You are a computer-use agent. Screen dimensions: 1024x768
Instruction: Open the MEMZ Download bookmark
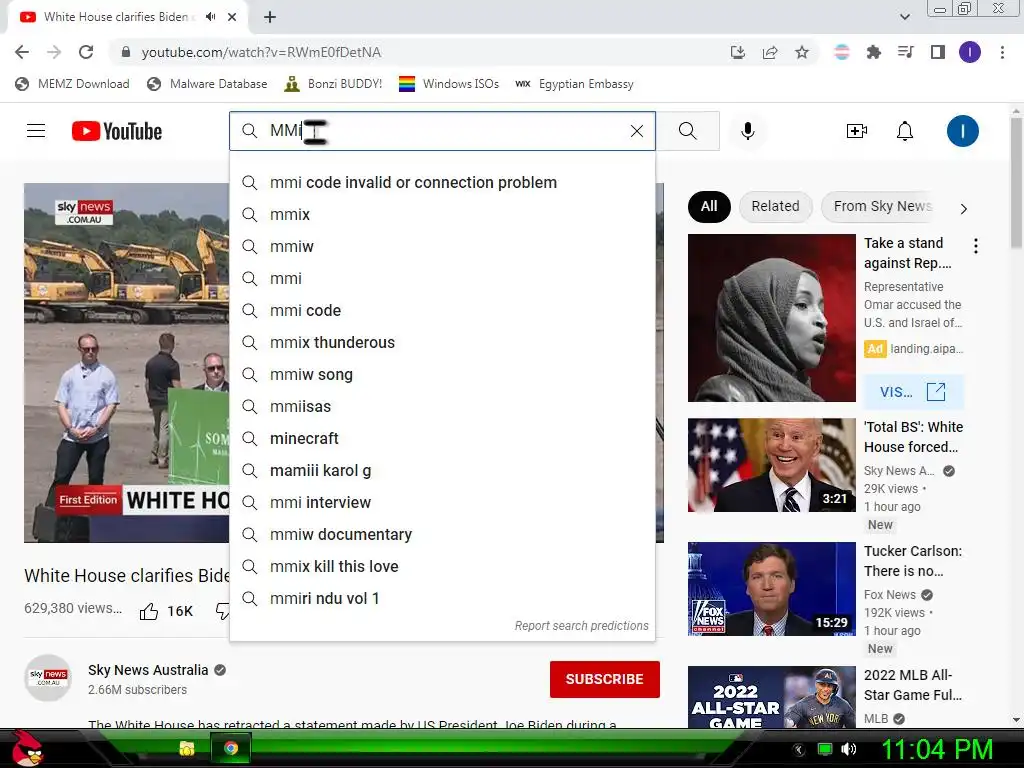[x=72, y=84]
